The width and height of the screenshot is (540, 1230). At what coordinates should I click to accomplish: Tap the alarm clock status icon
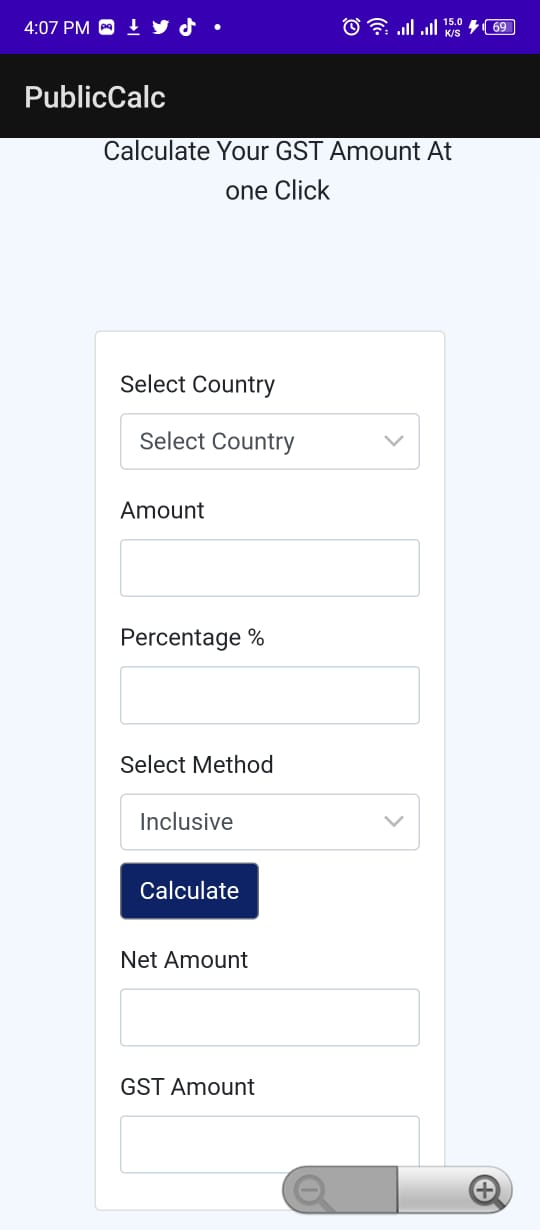click(x=351, y=27)
